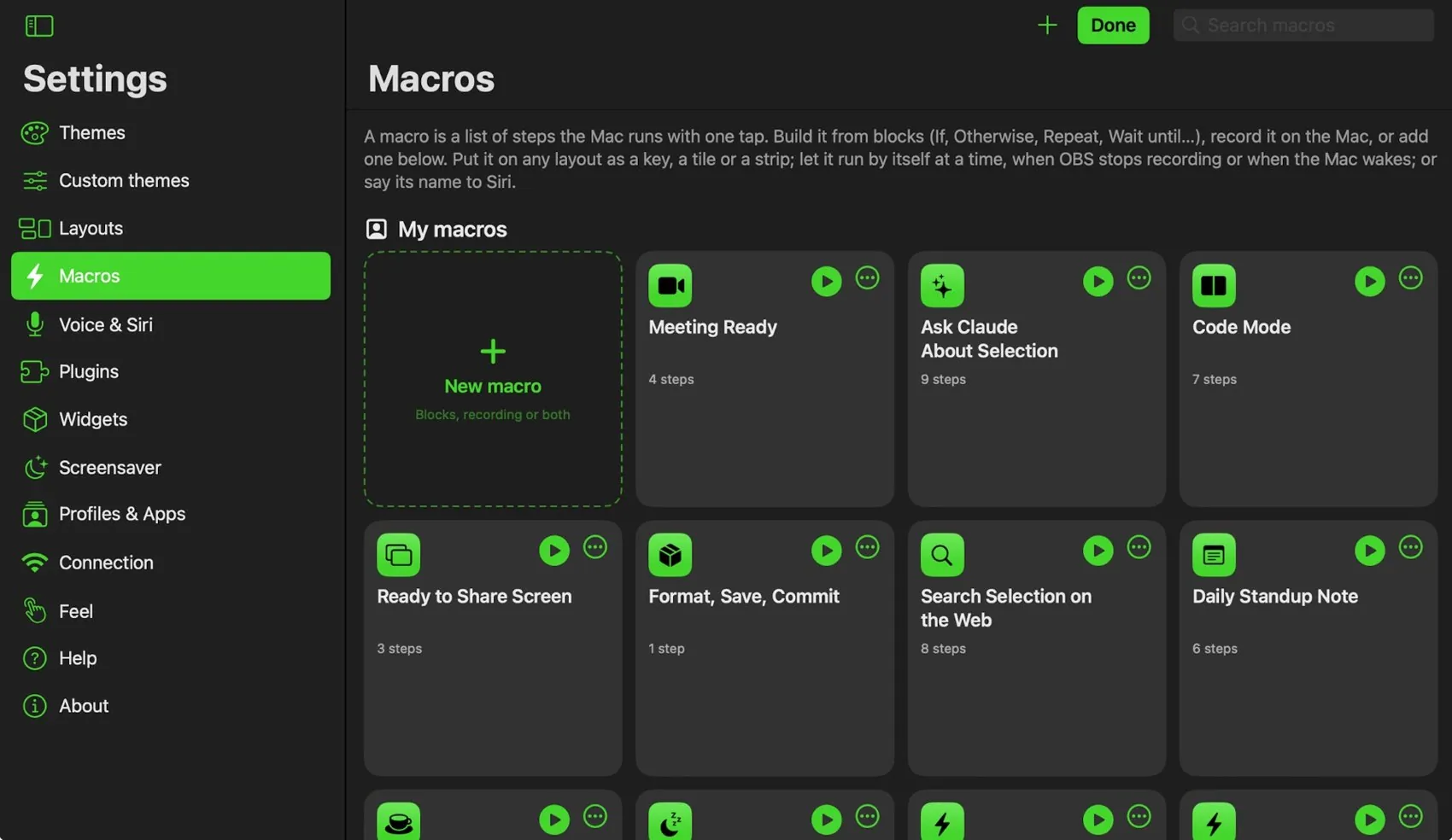Run the Format, Save, Commit macro

point(826,551)
